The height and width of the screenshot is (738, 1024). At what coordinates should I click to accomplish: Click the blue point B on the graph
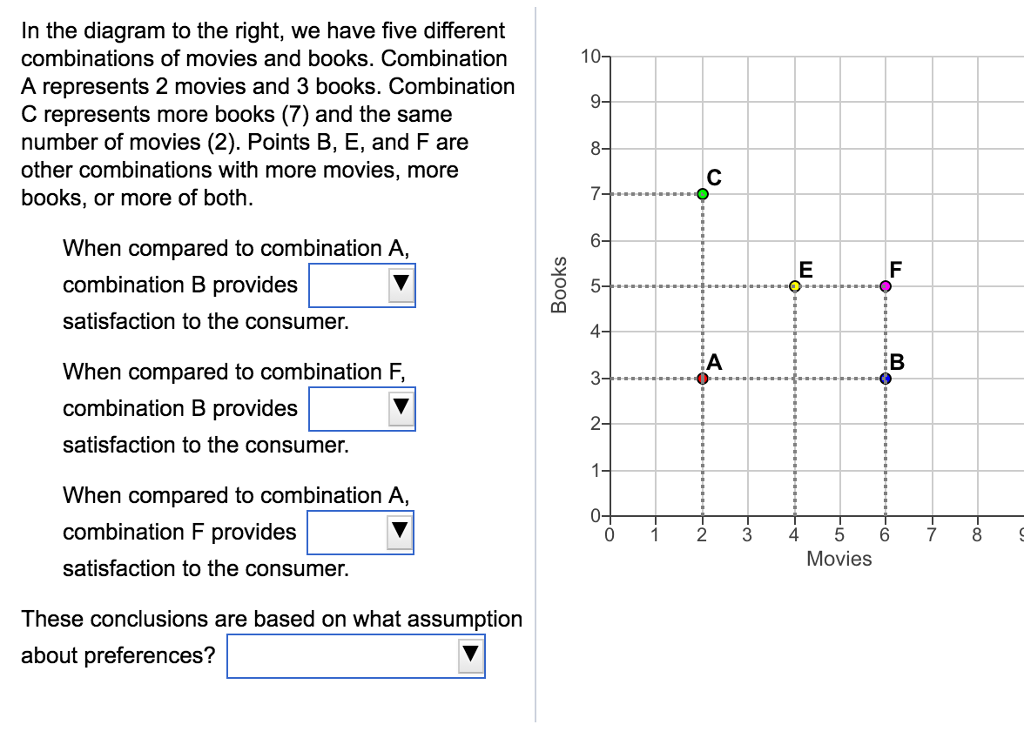coord(884,378)
